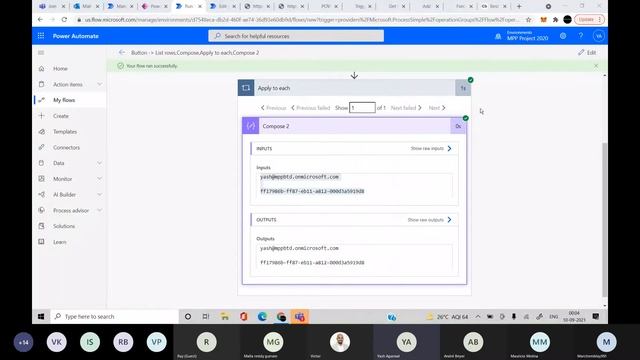640x360 pixels.
Task: Click the browser address bar URL
Action: [x=301, y=19]
